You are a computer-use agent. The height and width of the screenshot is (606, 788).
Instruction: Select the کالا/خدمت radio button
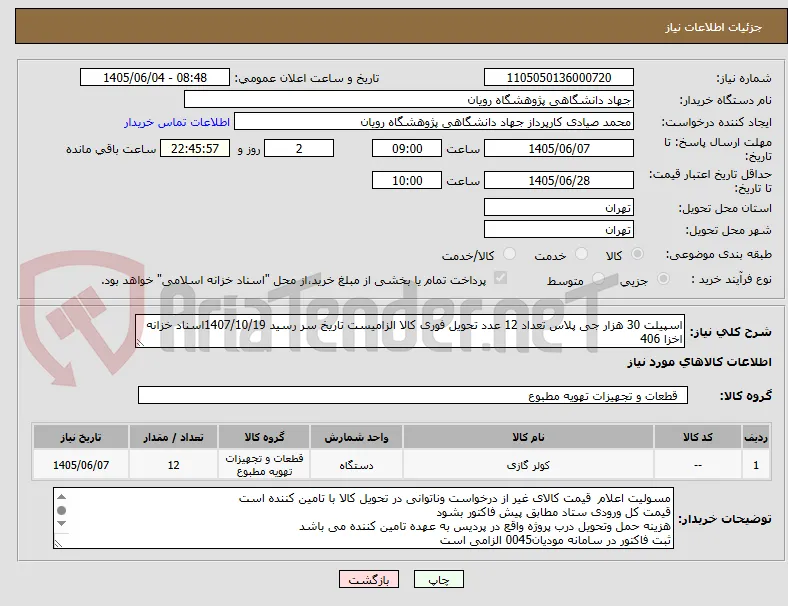pos(509,254)
